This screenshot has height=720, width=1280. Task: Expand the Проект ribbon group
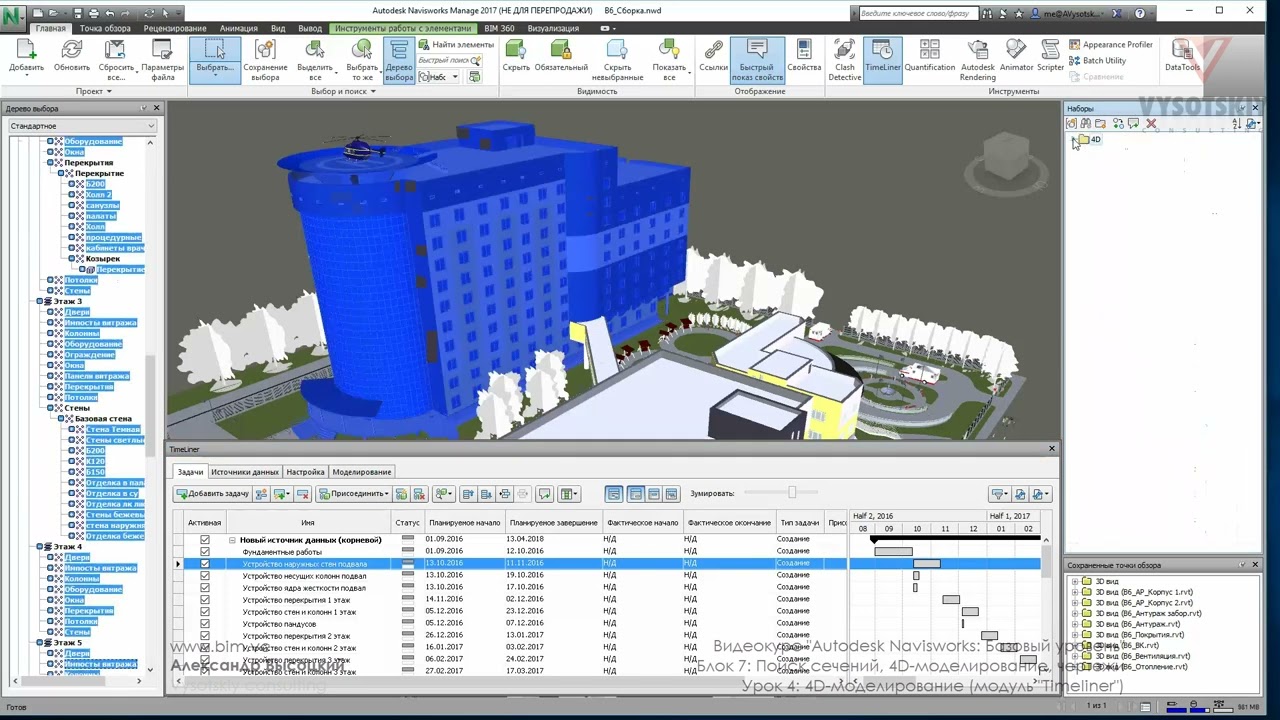coord(94,91)
